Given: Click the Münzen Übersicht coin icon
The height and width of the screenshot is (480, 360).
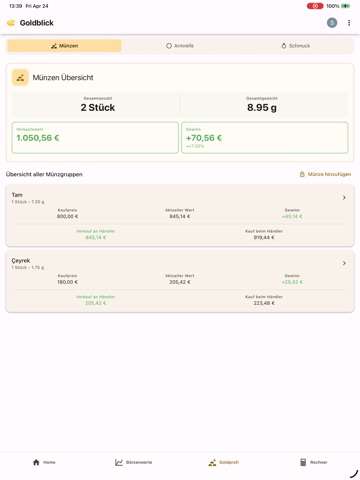Looking at the screenshot, I should pos(20,78).
